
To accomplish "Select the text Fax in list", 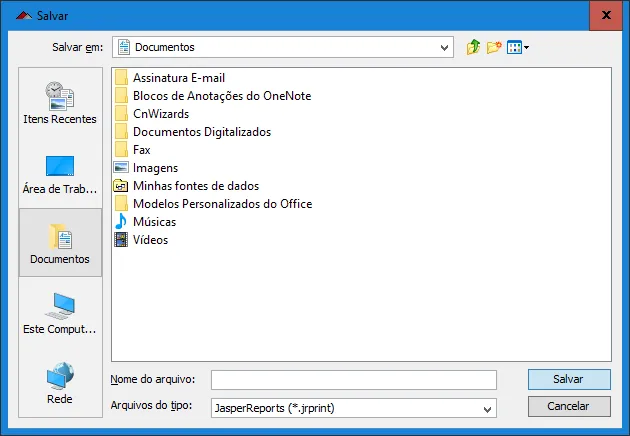I will click(x=142, y=150).
